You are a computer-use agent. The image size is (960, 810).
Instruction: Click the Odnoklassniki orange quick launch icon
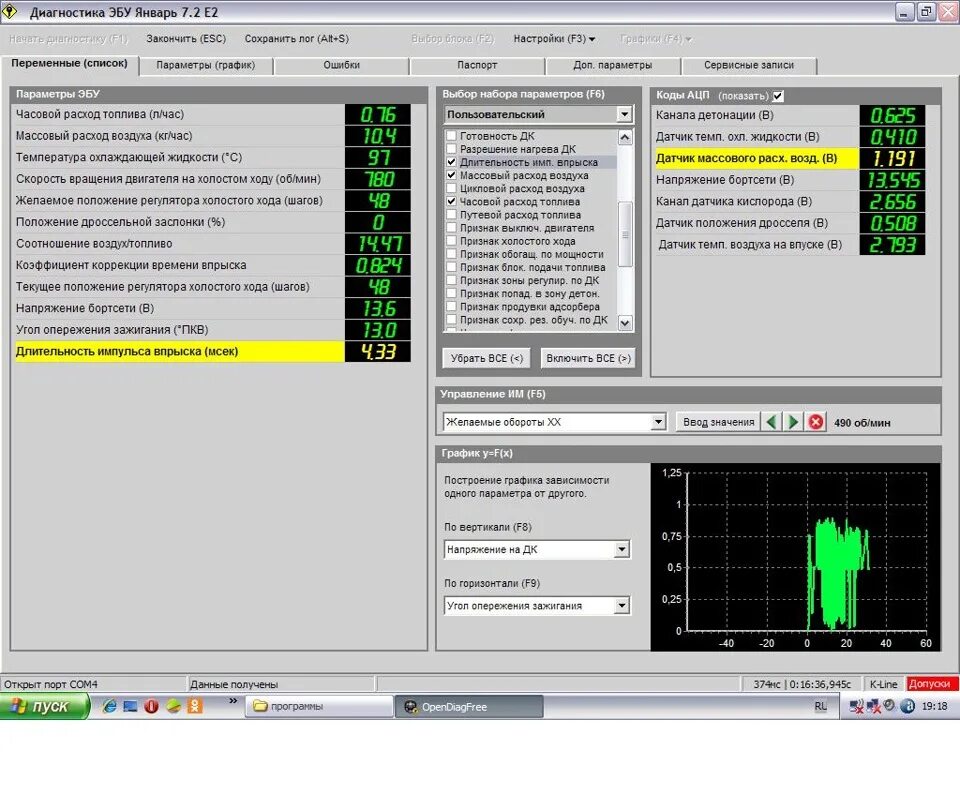195,706
